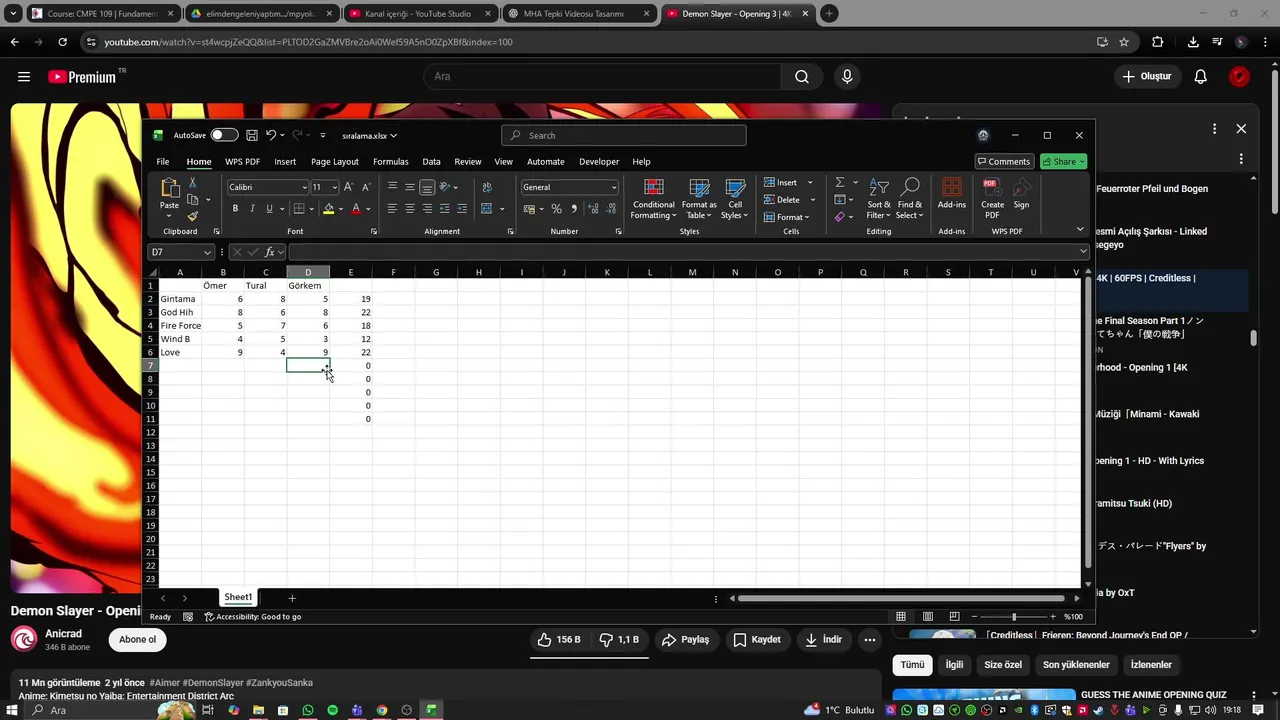Open the General number format dropdown

point(613,187)
